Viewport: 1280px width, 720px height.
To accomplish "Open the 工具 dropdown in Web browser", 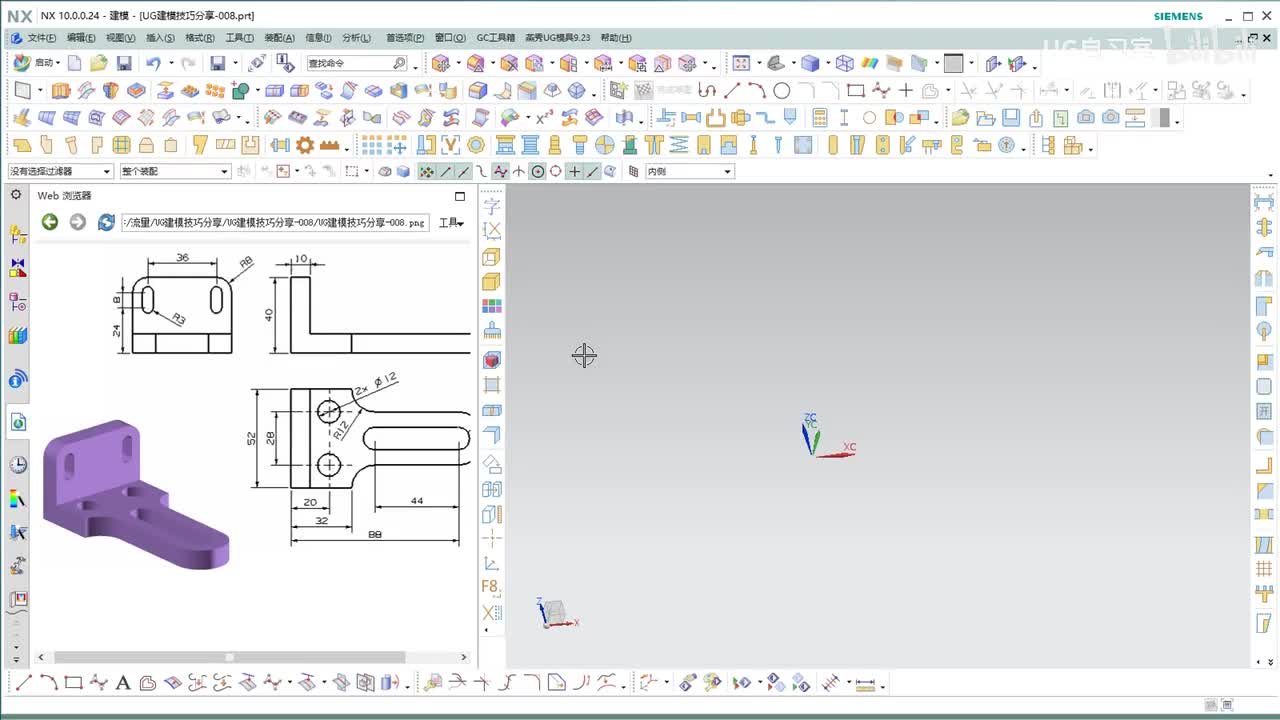I will tap(452, 223).
